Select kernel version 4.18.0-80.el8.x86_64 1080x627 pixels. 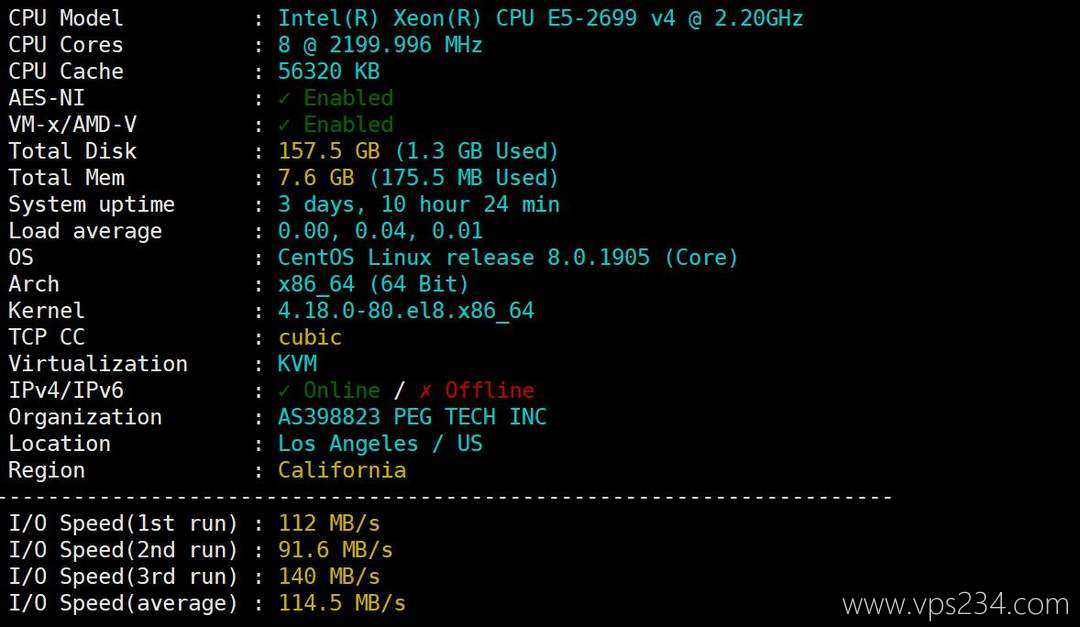click(x=406, y=311)
